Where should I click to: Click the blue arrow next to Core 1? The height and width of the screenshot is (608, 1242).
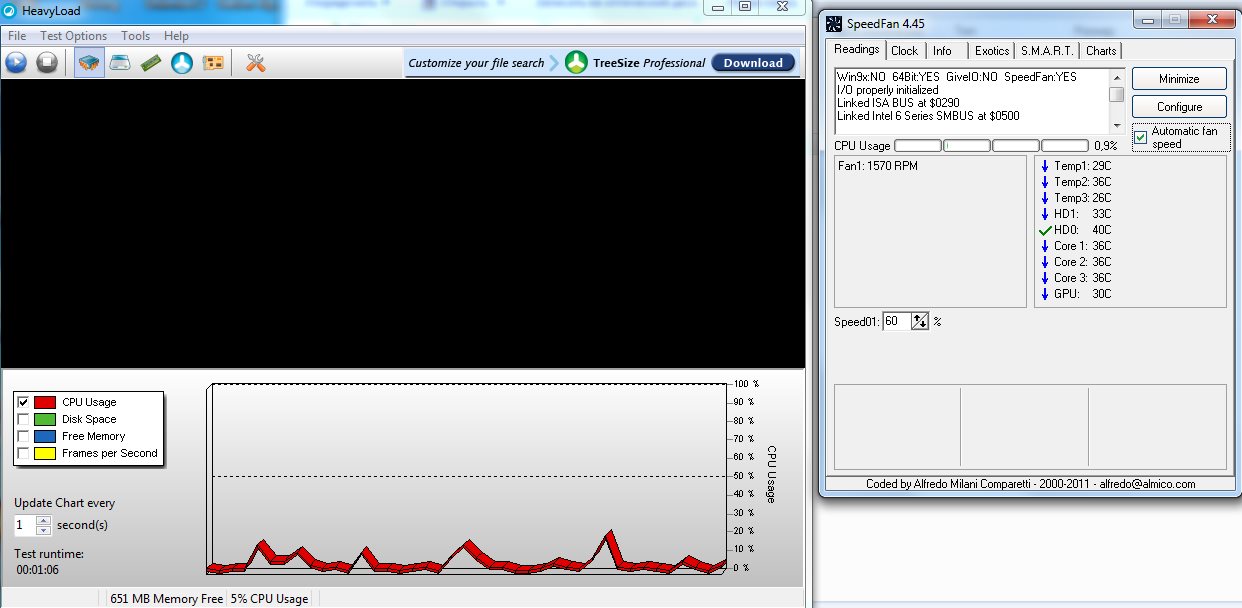click(x=1045, y=246)
